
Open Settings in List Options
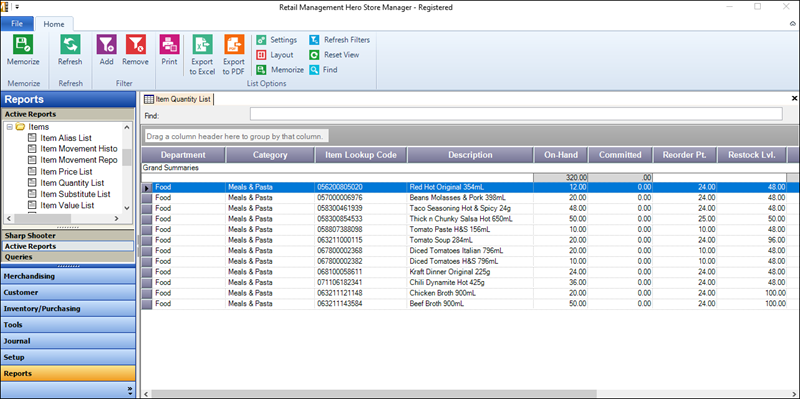[x=277, y=40]
